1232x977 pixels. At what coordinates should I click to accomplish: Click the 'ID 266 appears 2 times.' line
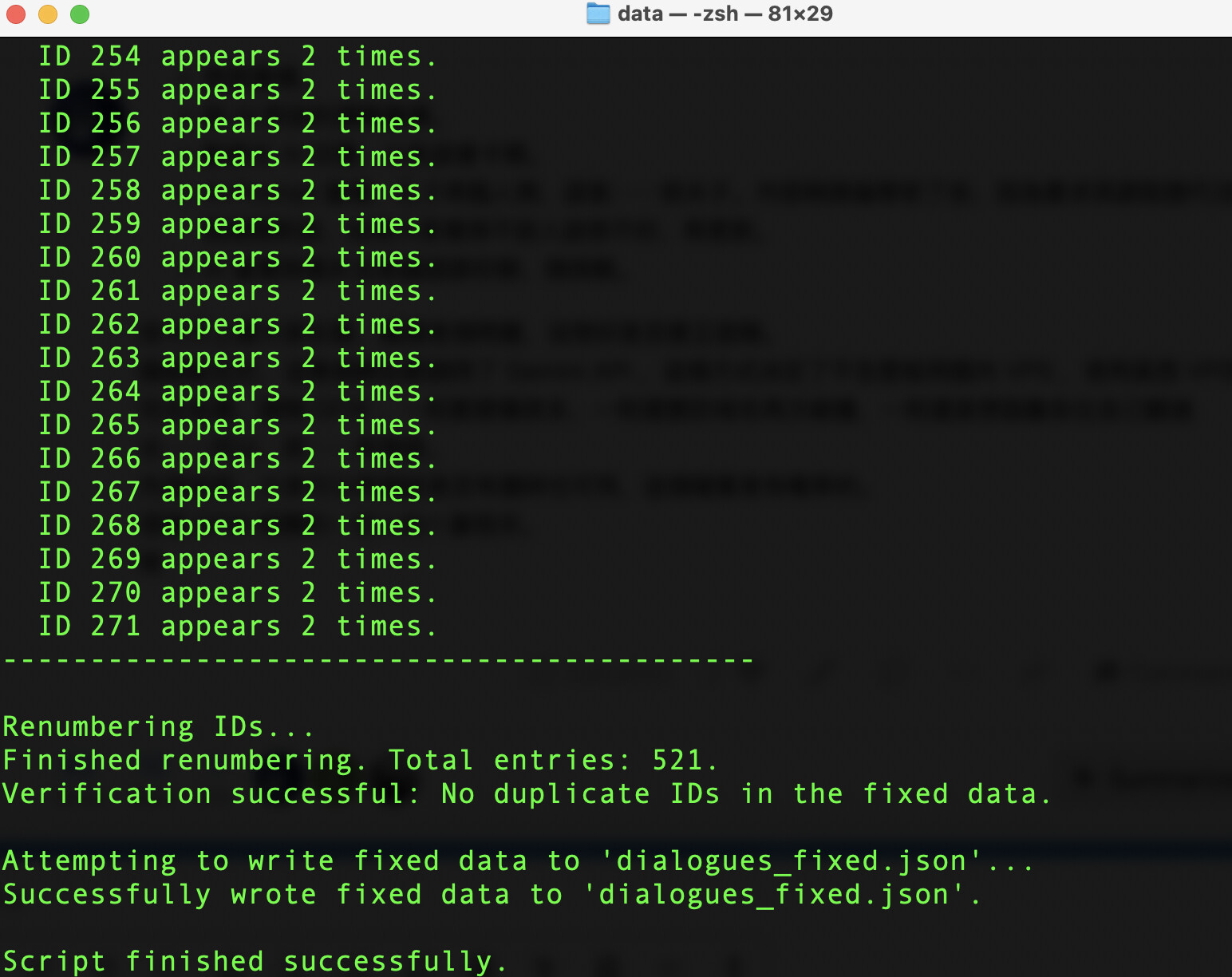pos(238,459)
